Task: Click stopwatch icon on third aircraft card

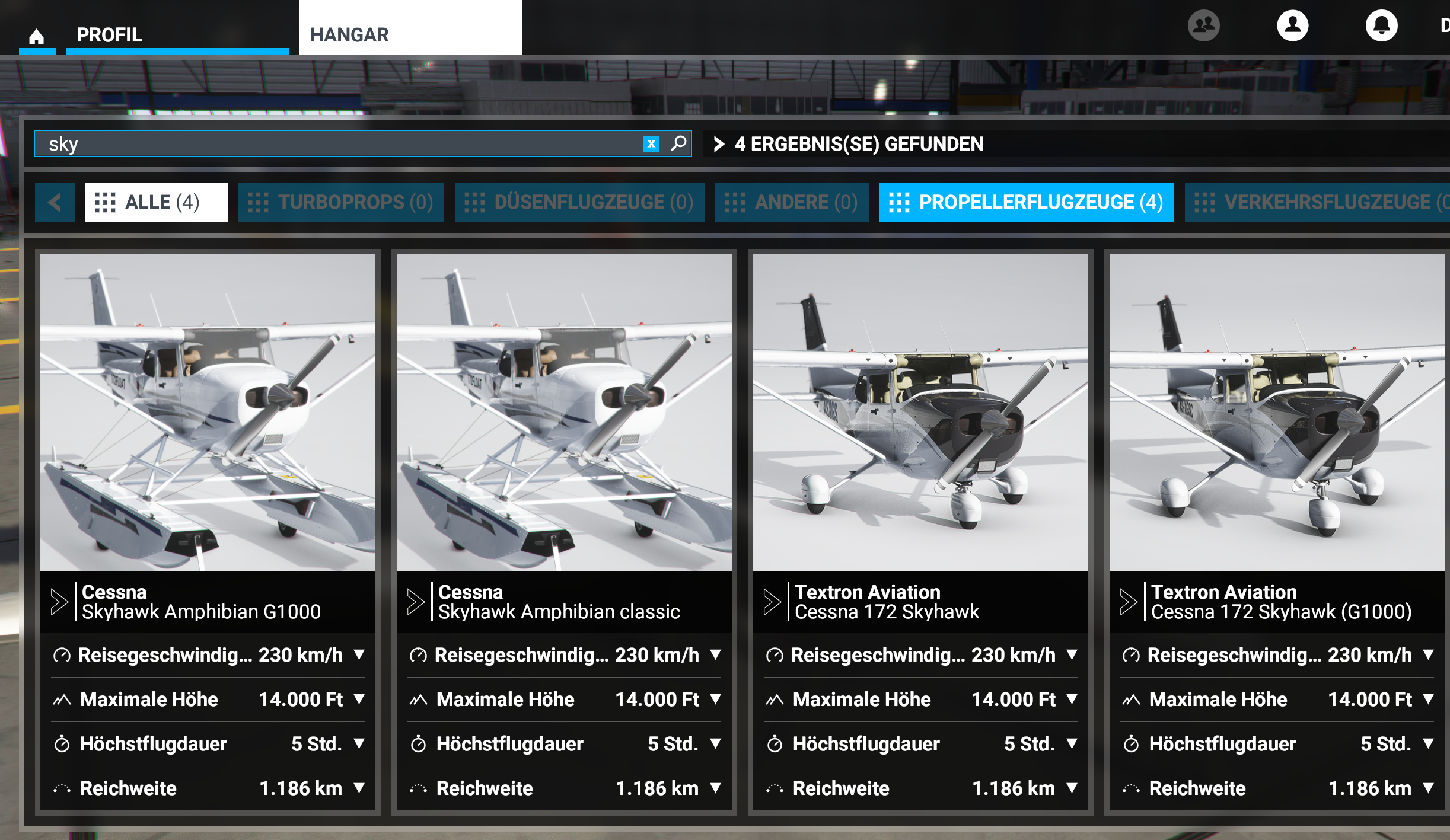Action: click(775, 743)
